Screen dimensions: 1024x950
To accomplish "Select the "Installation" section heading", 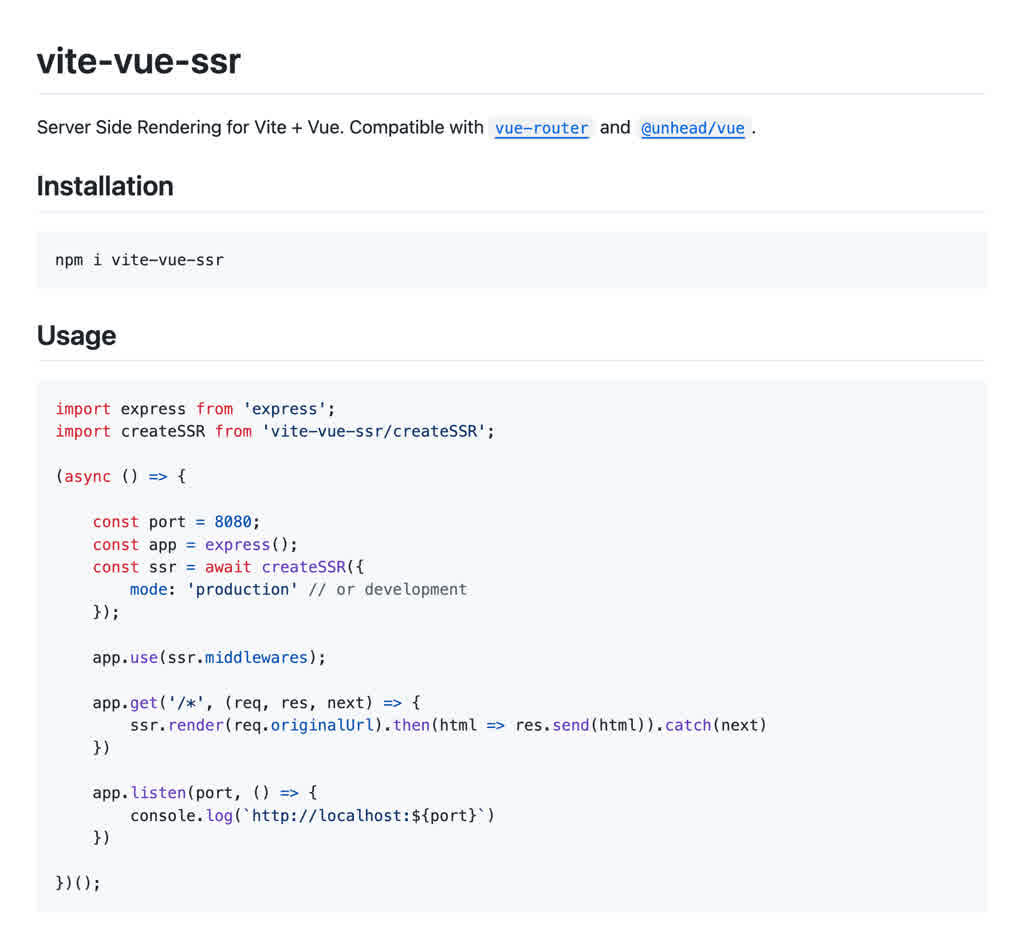I will 105,186.
